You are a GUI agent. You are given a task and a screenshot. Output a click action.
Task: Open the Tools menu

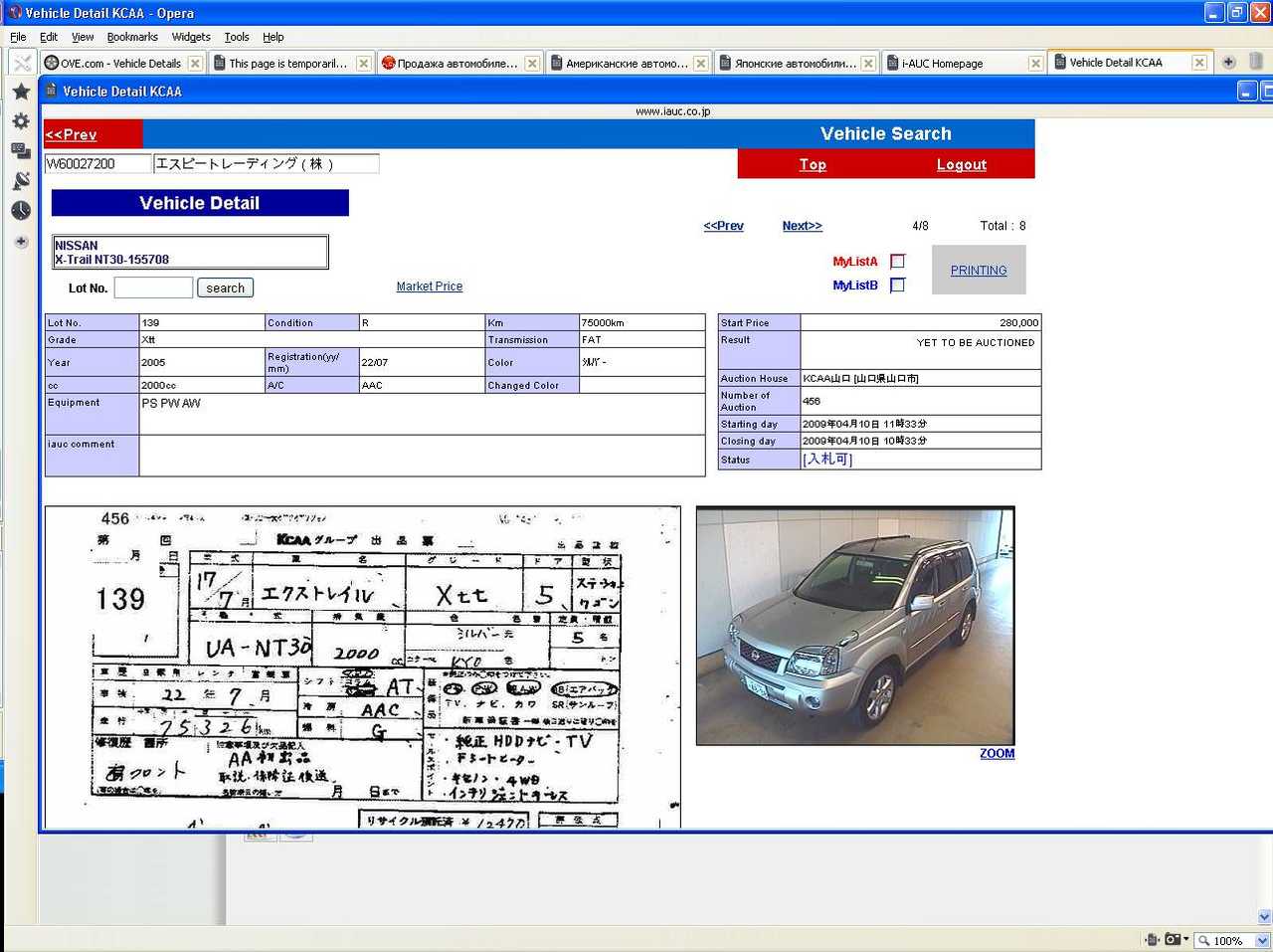coord(237,37)
